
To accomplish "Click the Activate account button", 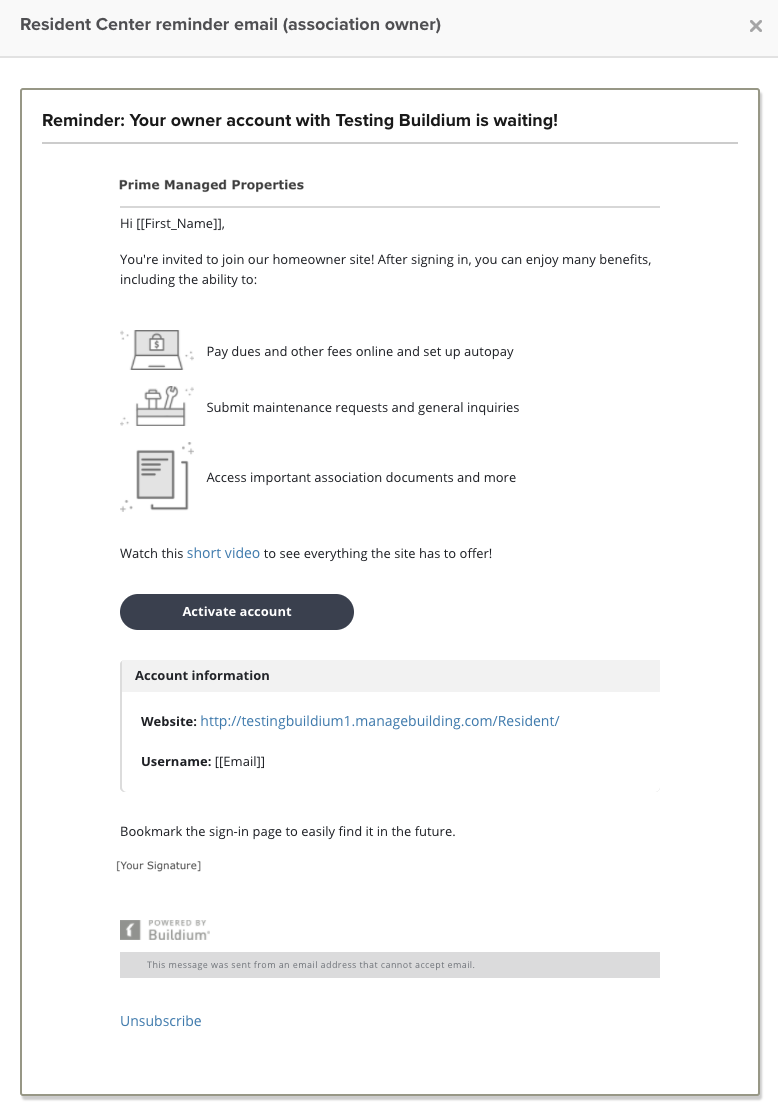I will [x=236, y=612].
